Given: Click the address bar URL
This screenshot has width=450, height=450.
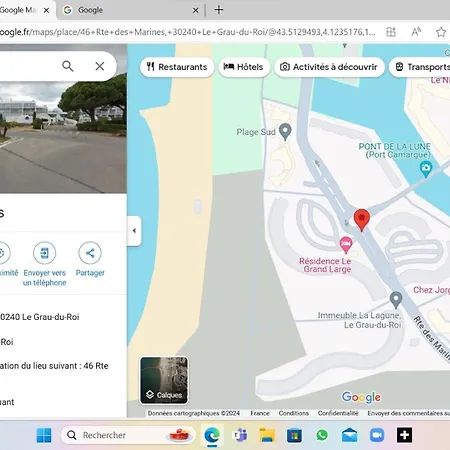Looking at the screenshot, I should pyautogui.click(x=188, y=32).
